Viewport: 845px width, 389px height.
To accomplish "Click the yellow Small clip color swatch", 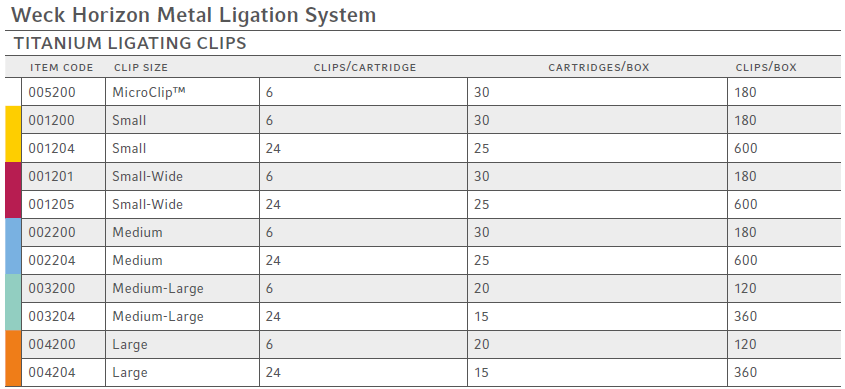I will [x=13, y=134].
